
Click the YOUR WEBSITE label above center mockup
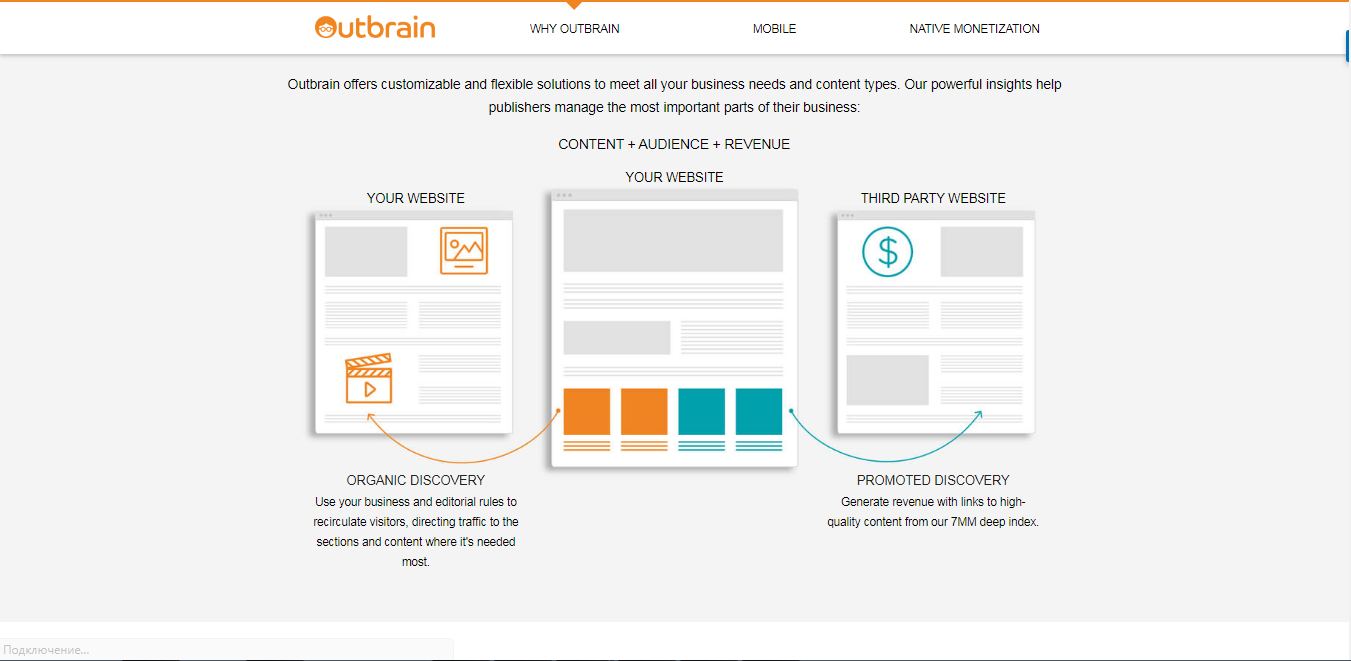673,177
